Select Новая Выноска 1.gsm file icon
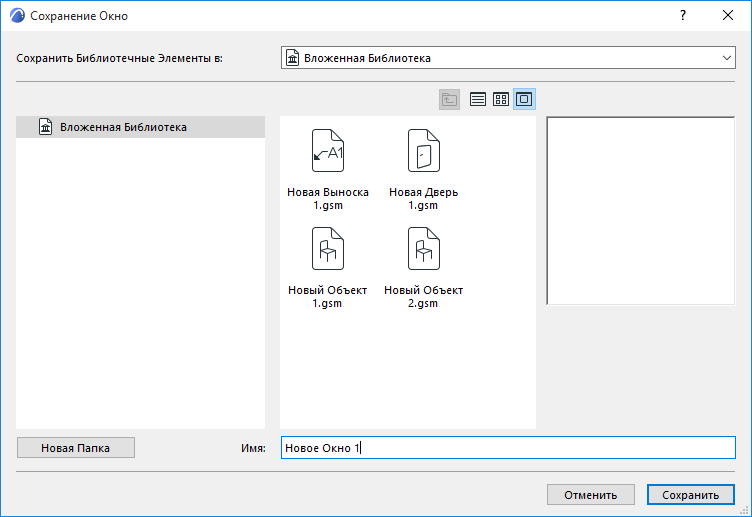The width and height of the screenshot is (752, 517). pos(328,150)
